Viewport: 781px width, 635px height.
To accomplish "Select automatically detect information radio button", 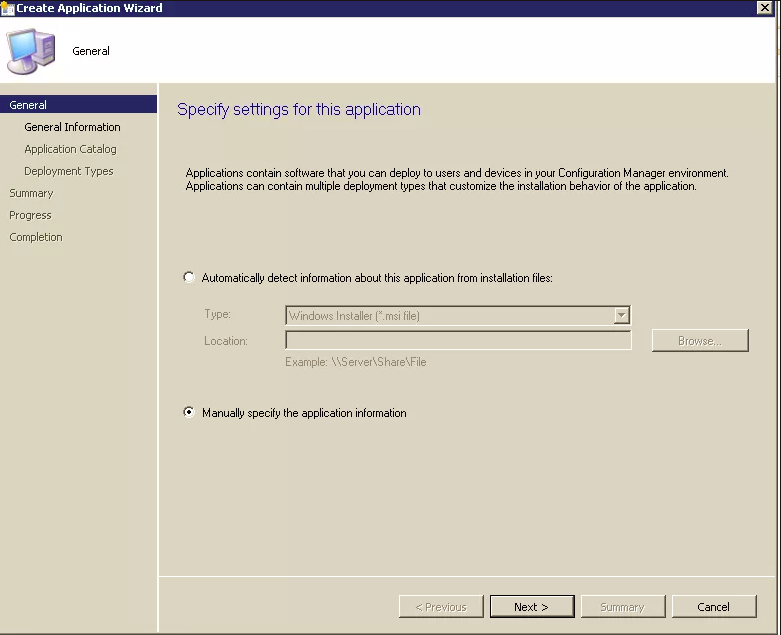I will click(x=188, y=277).
